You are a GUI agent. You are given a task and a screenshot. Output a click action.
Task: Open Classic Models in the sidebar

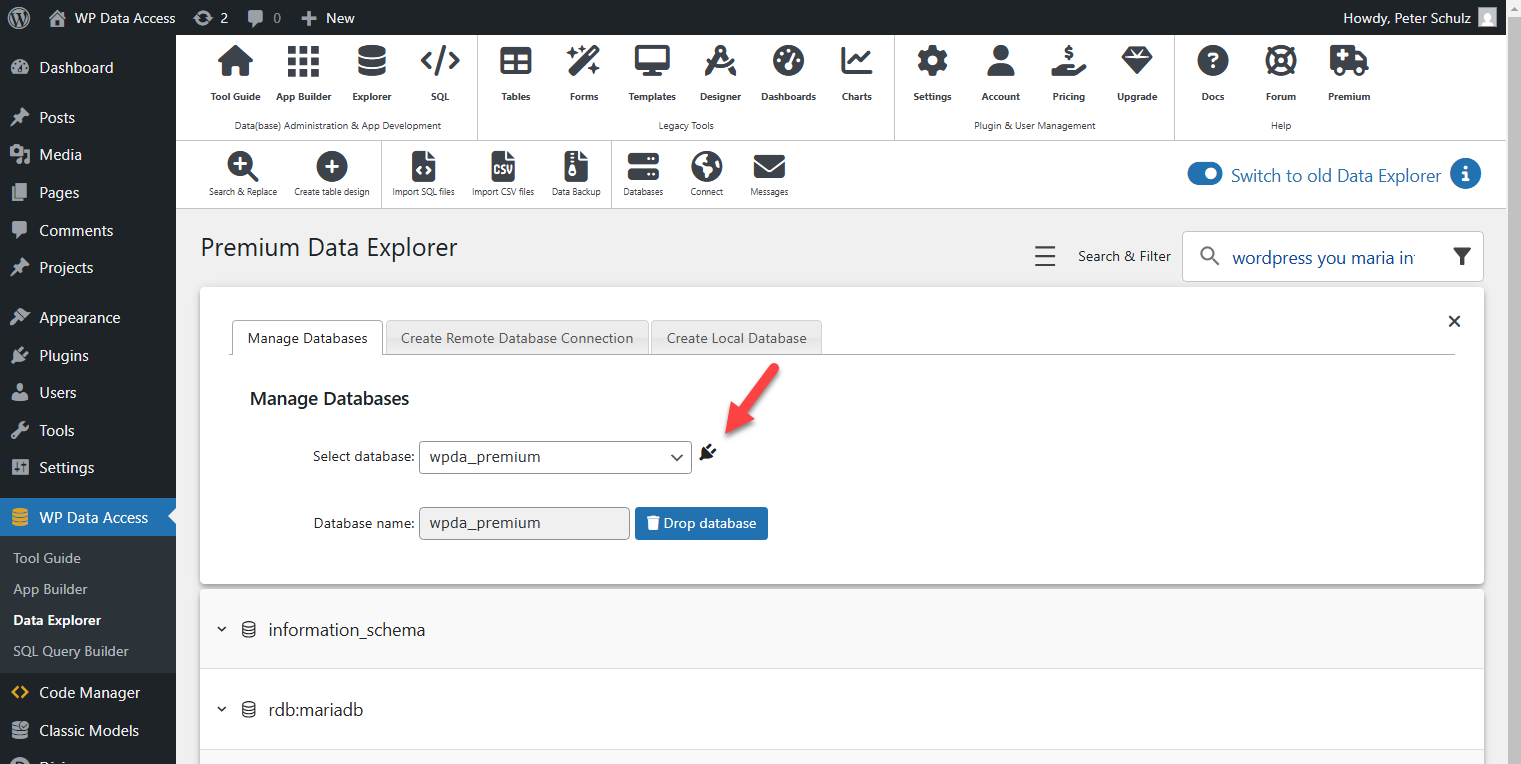pos(89,731)
